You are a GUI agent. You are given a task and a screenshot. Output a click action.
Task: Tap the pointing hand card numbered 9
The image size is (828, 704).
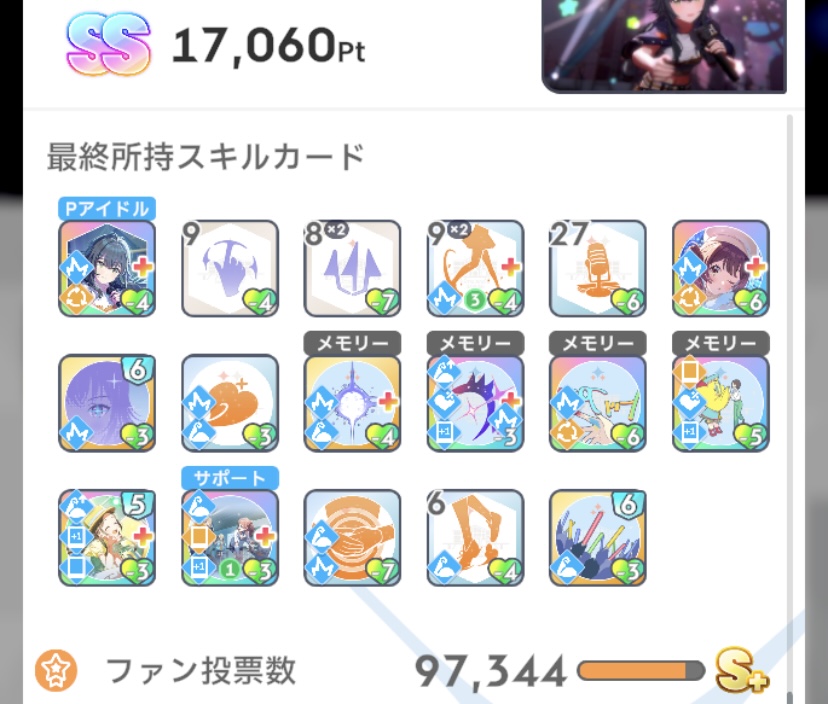pos(230,268)
